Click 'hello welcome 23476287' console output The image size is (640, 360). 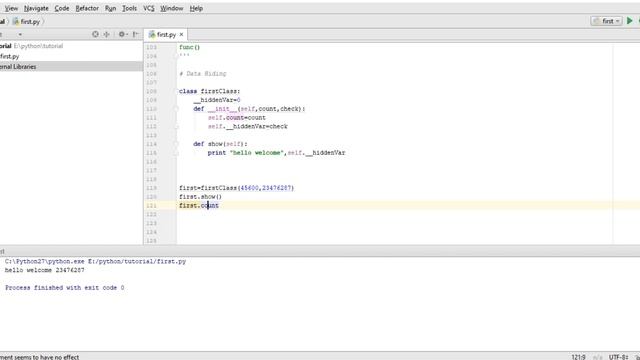click(45, 270)
